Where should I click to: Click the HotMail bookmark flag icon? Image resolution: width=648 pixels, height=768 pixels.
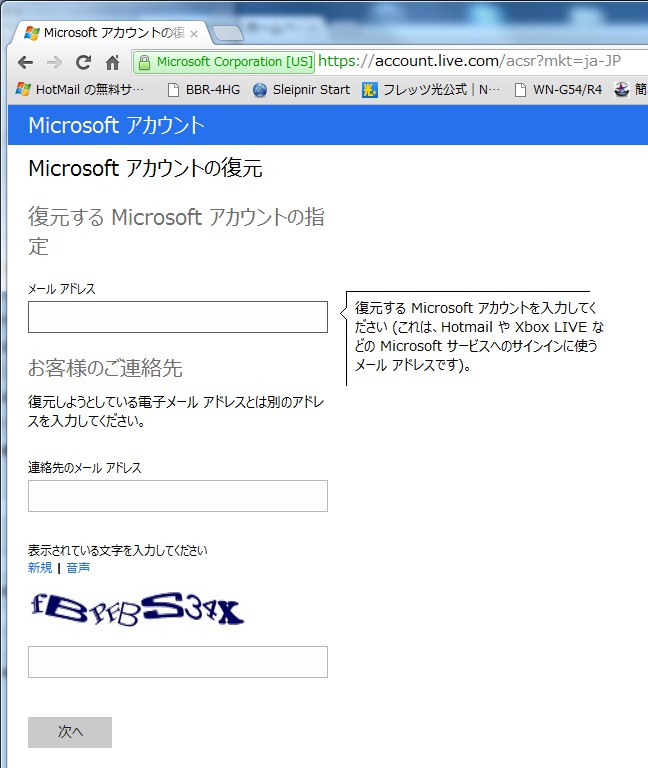click(23, 89)
